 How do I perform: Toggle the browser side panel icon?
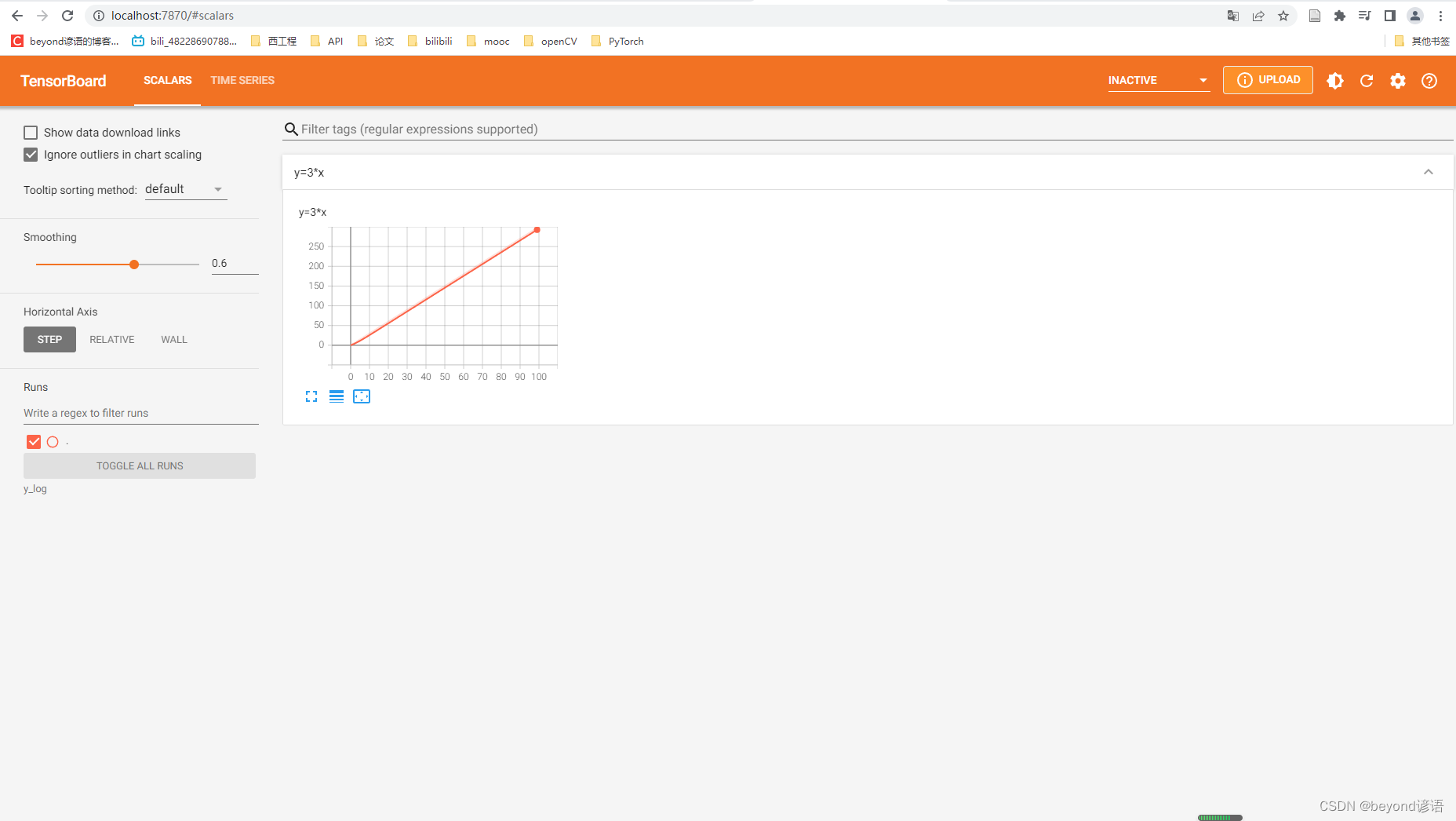point(1390,16)
